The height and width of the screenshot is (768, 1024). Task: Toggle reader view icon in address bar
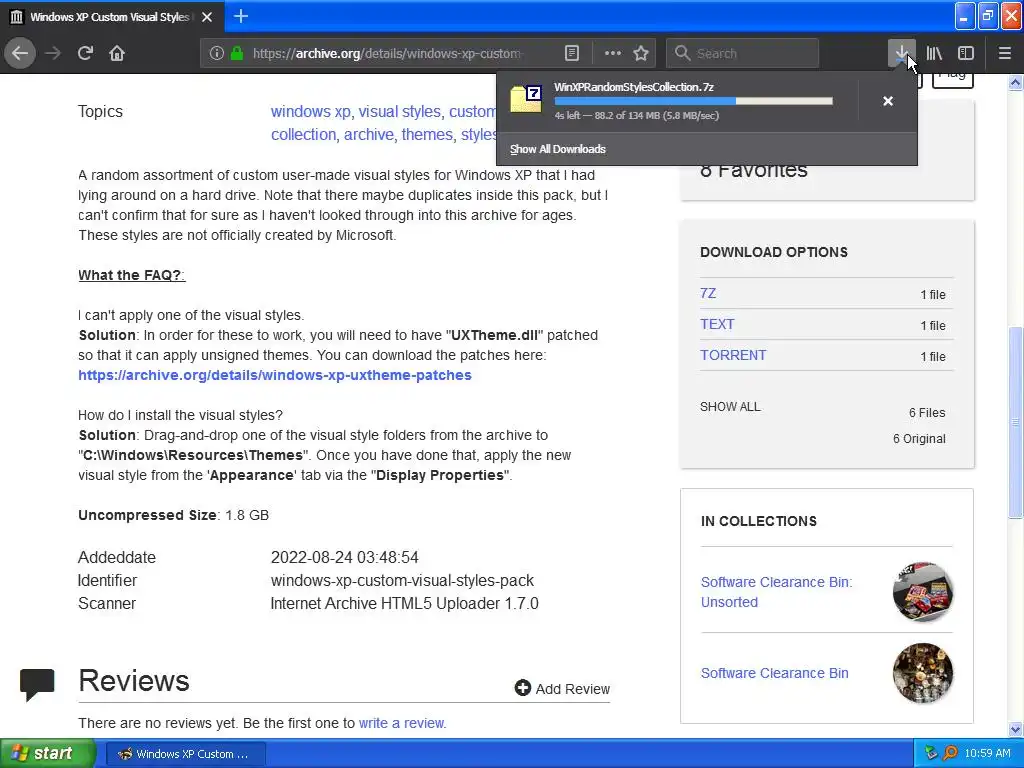click(571, 53)
